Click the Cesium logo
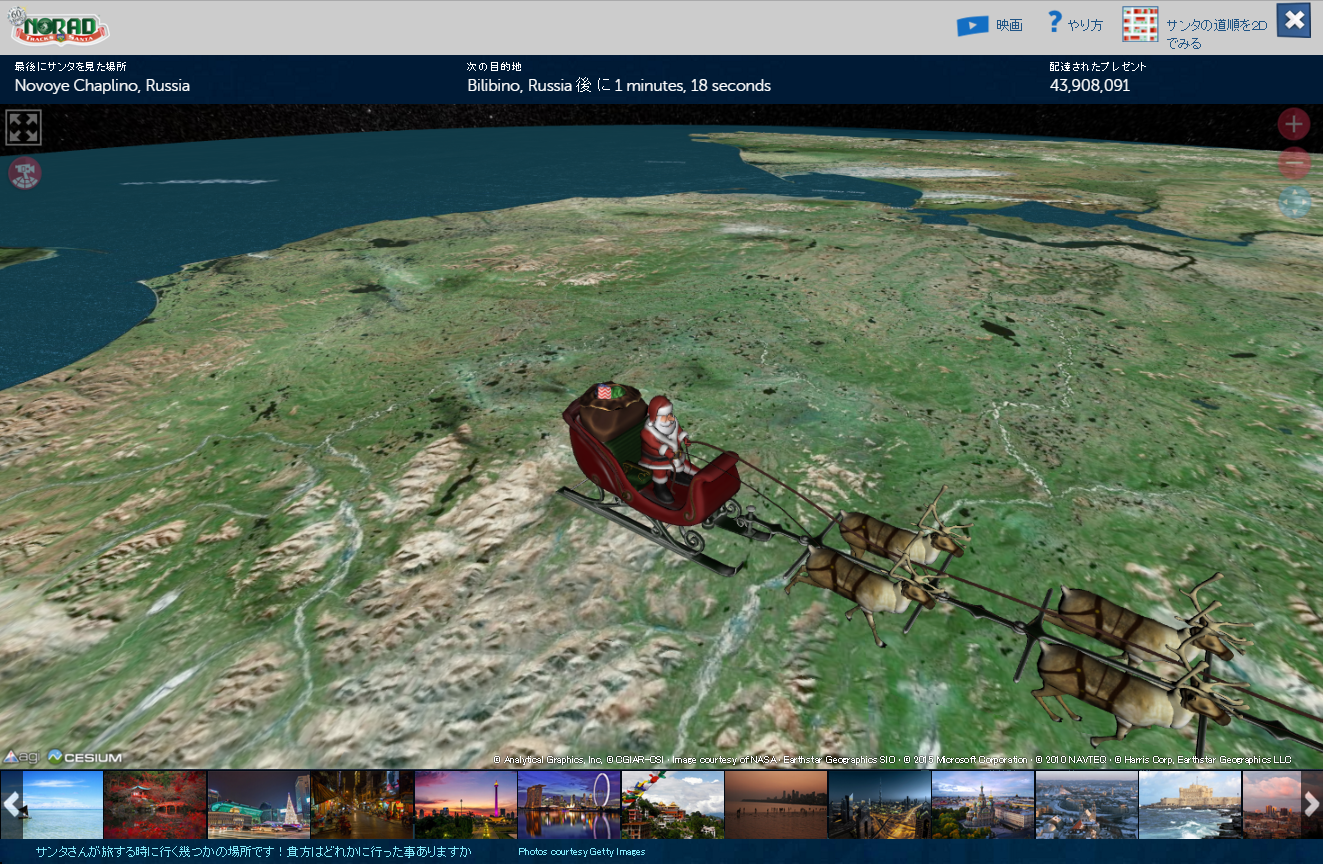1323x864 pixels. click(84, 757)
